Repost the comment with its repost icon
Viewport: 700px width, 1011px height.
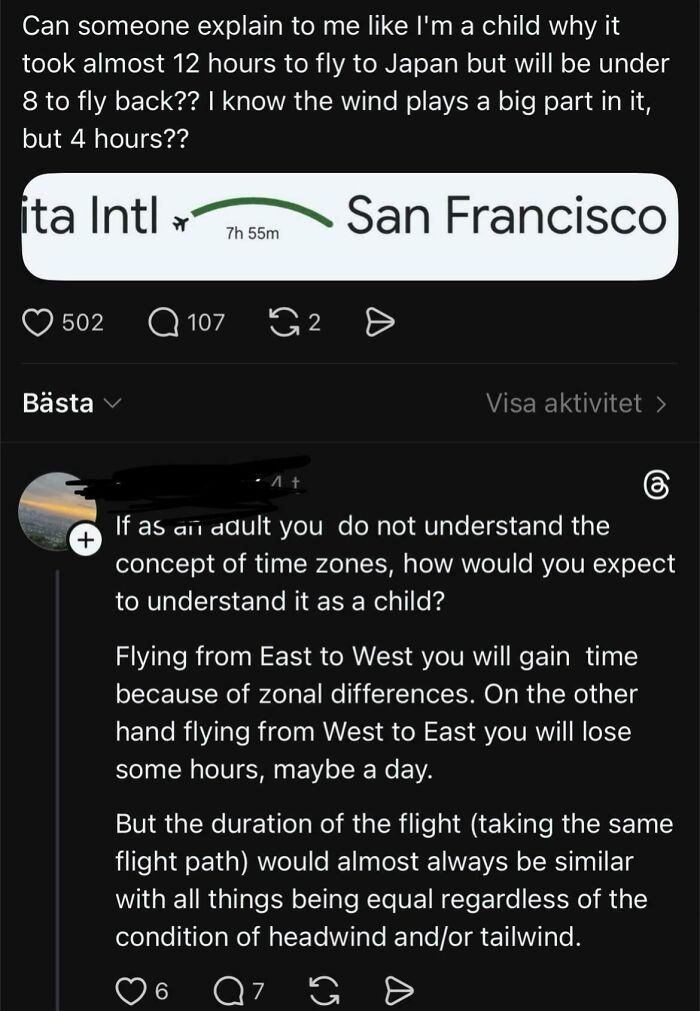pos(324,989)
